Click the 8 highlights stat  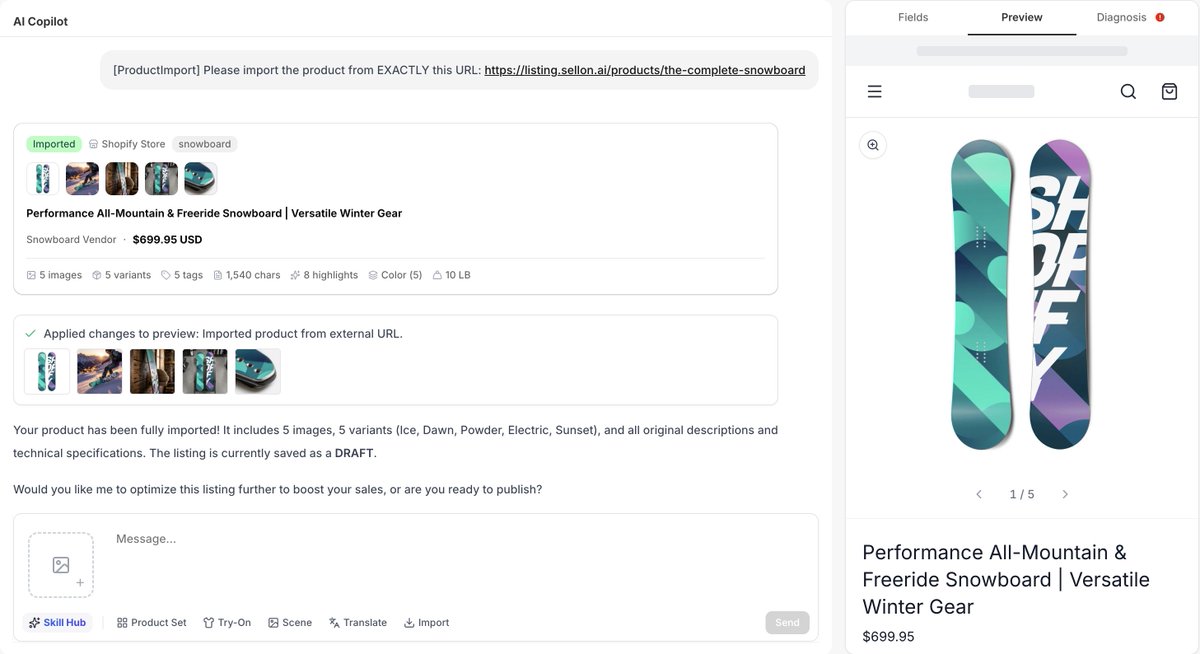point(324,275)
